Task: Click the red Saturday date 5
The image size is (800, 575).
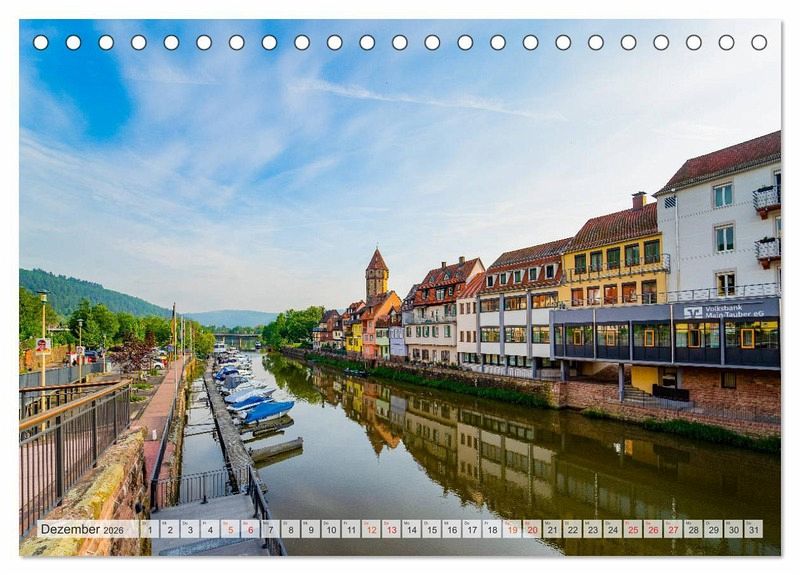Action: coord(230,529)
